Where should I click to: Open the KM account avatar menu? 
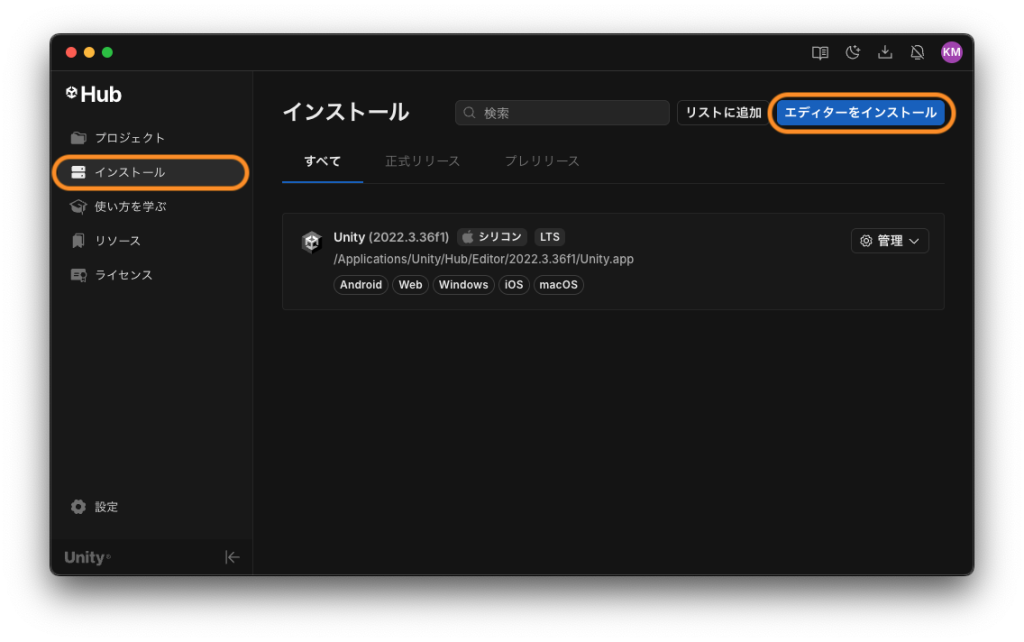coord(952,52)
